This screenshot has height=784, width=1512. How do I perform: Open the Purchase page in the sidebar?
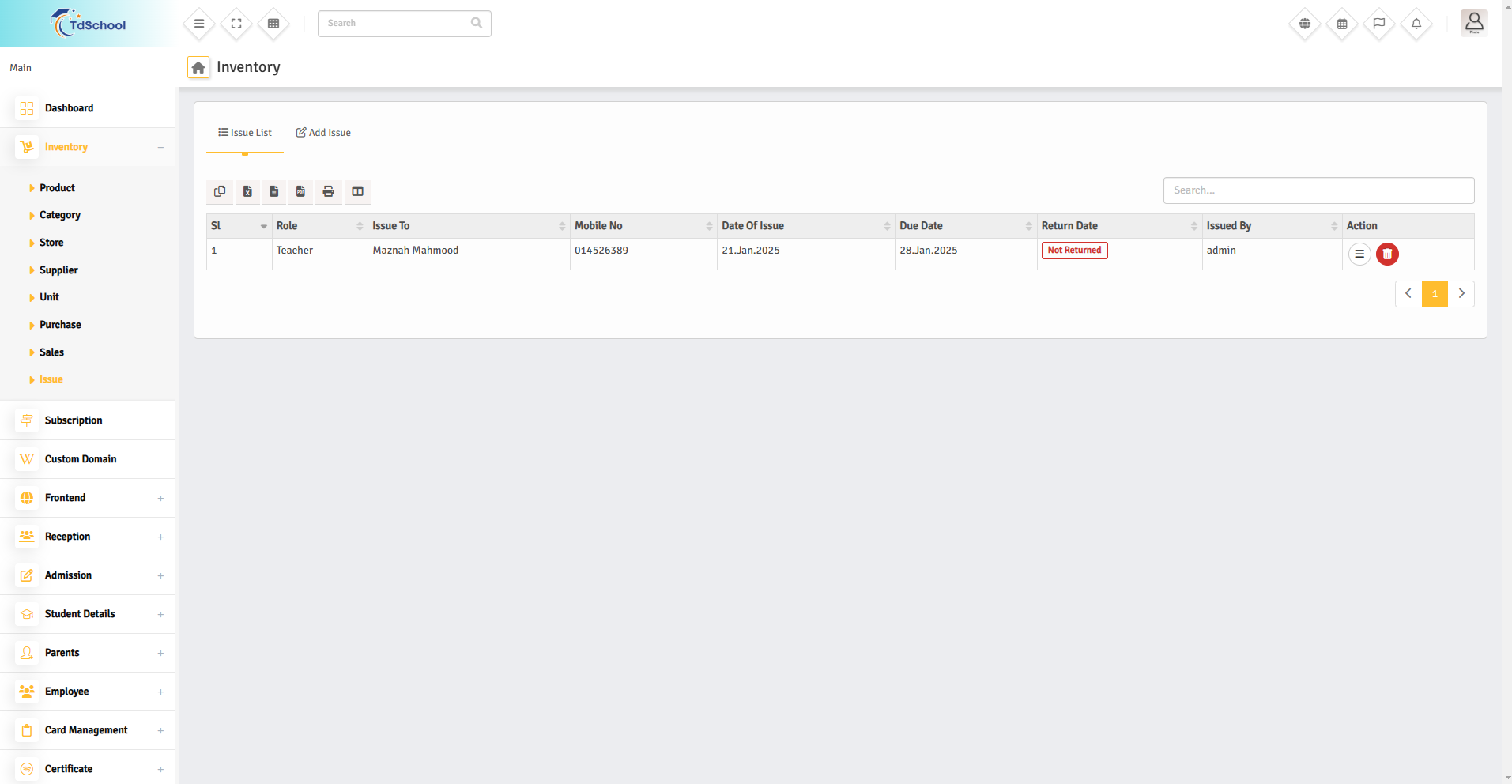click(60, 325)
